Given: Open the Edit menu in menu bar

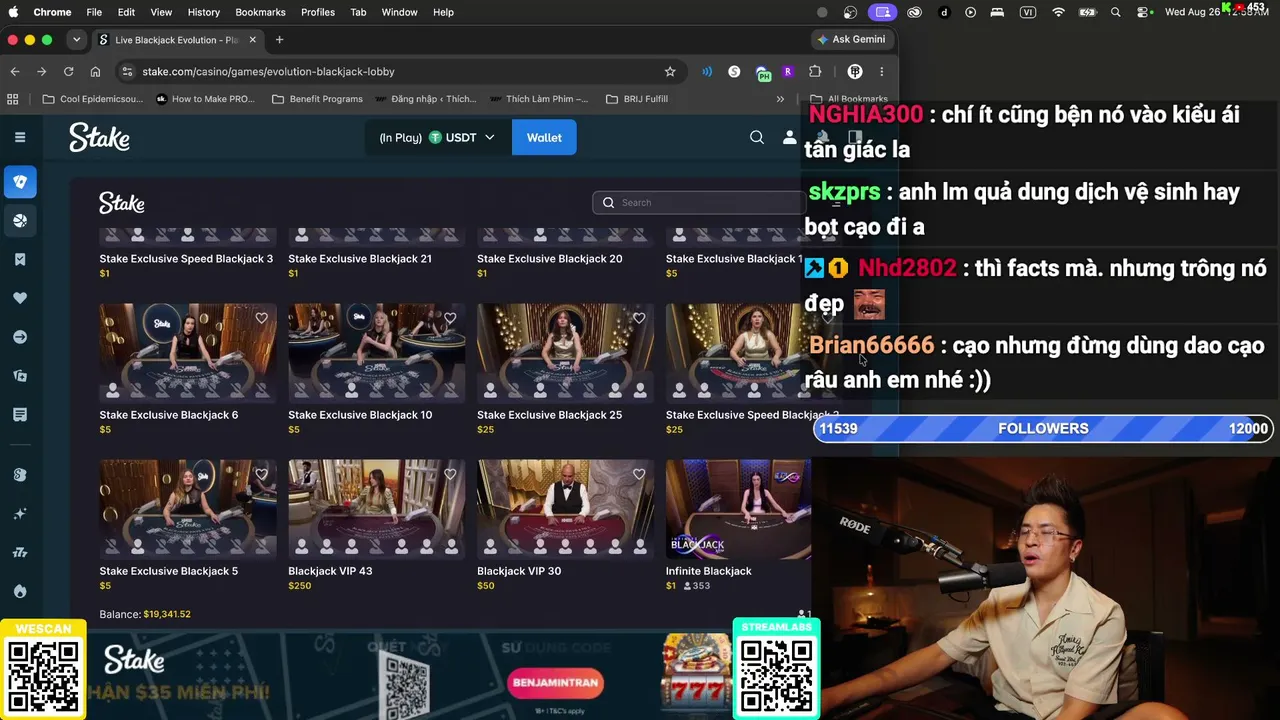Looking at the screenshot, I should (126, 12).
